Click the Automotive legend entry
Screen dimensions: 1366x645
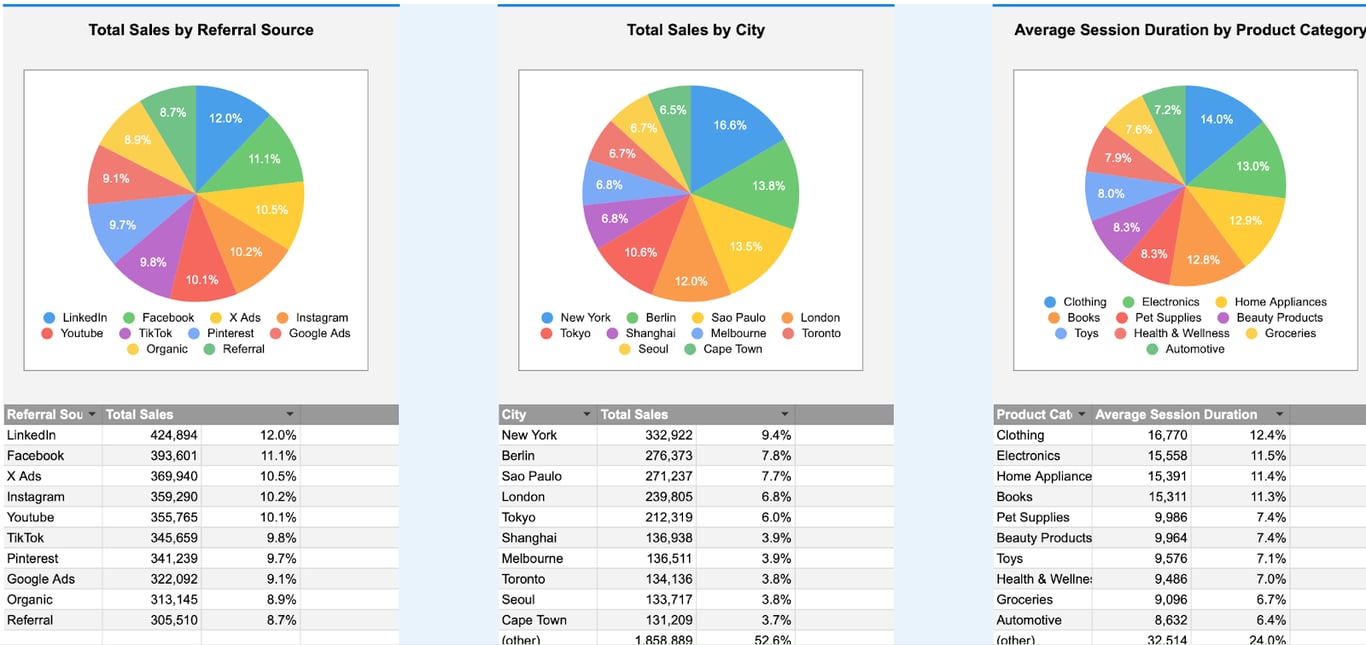(x=1185, y=349)
